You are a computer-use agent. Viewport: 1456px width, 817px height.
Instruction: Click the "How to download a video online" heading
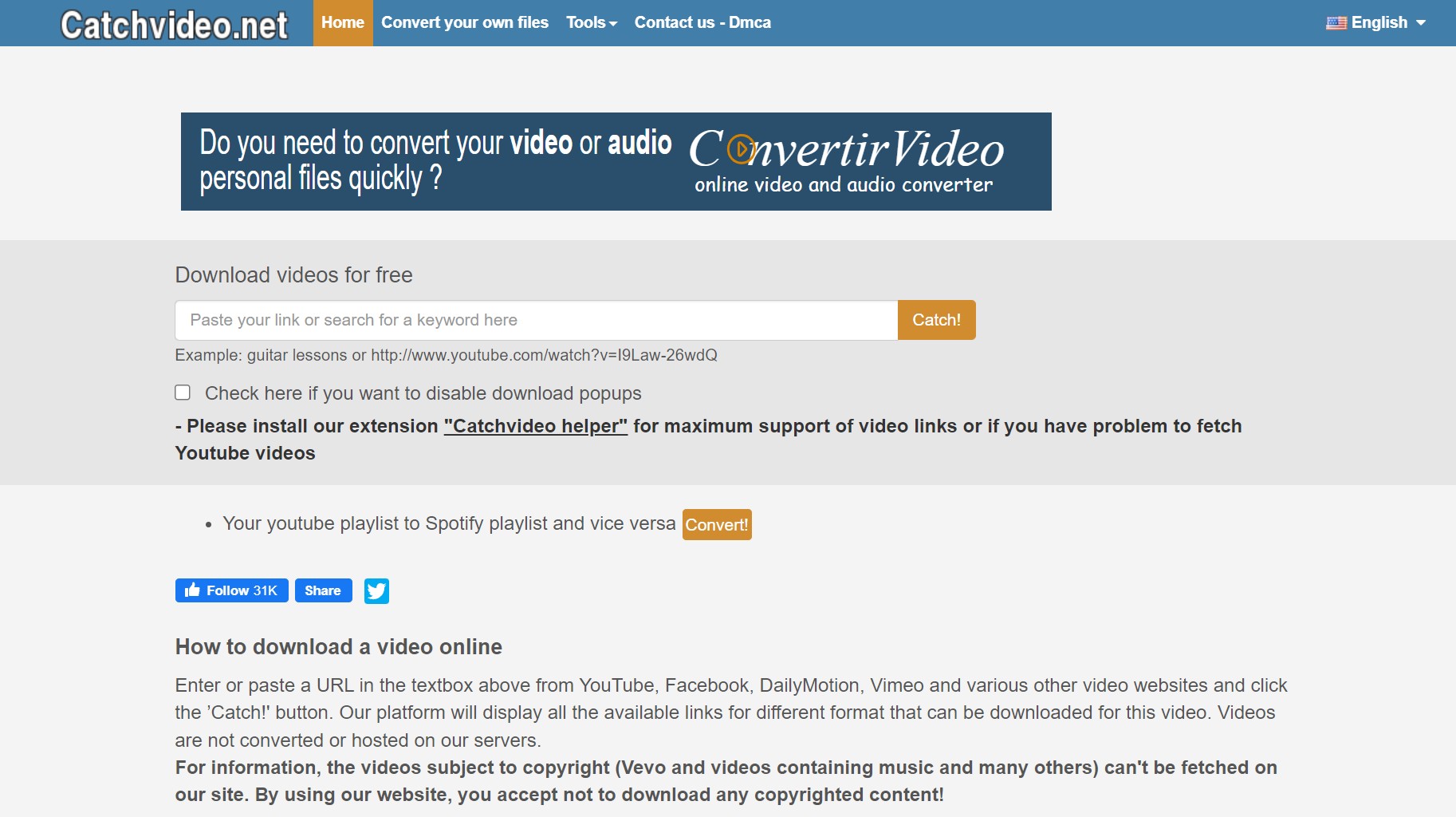339,646
